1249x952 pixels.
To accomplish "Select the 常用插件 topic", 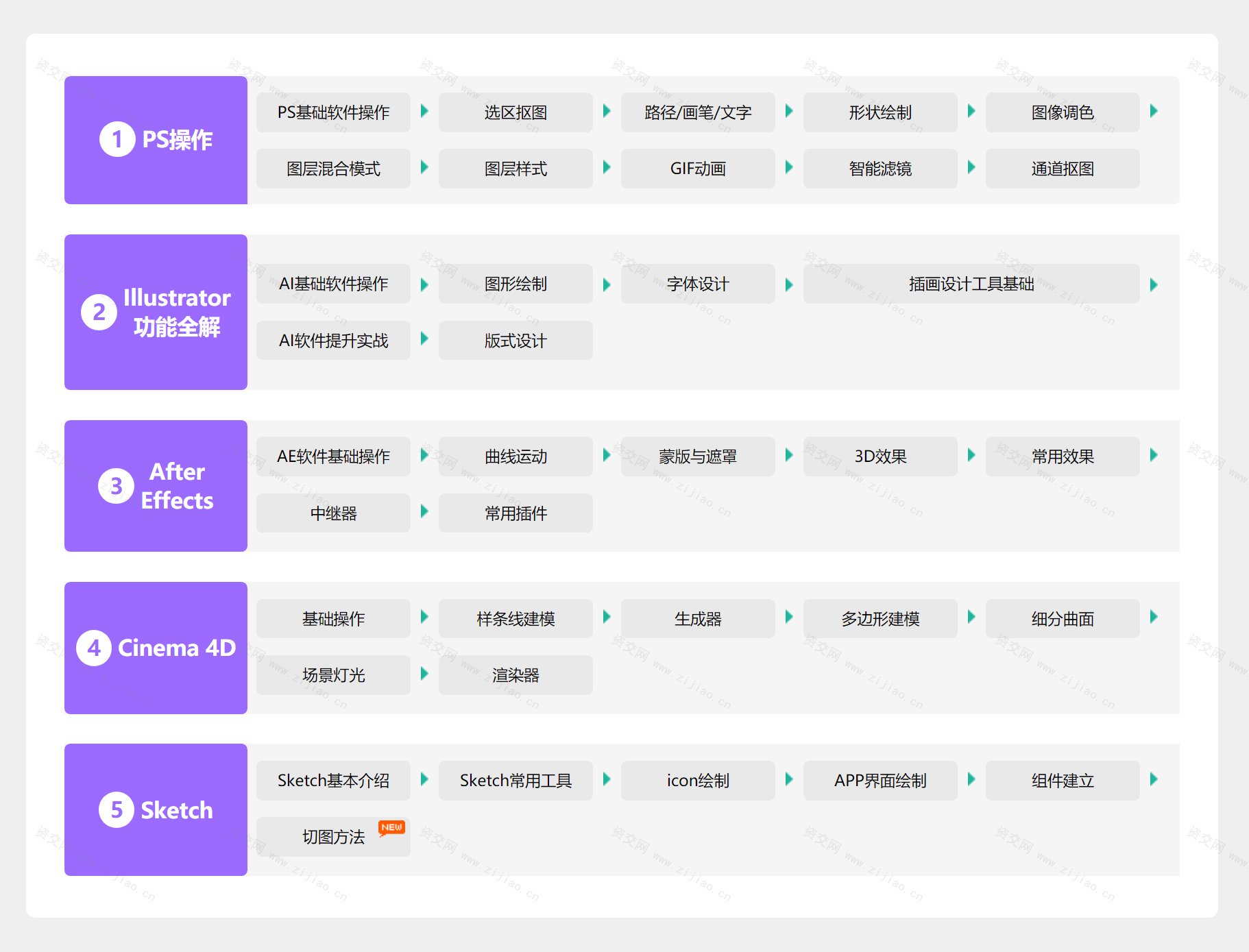I will coord(516,513).
